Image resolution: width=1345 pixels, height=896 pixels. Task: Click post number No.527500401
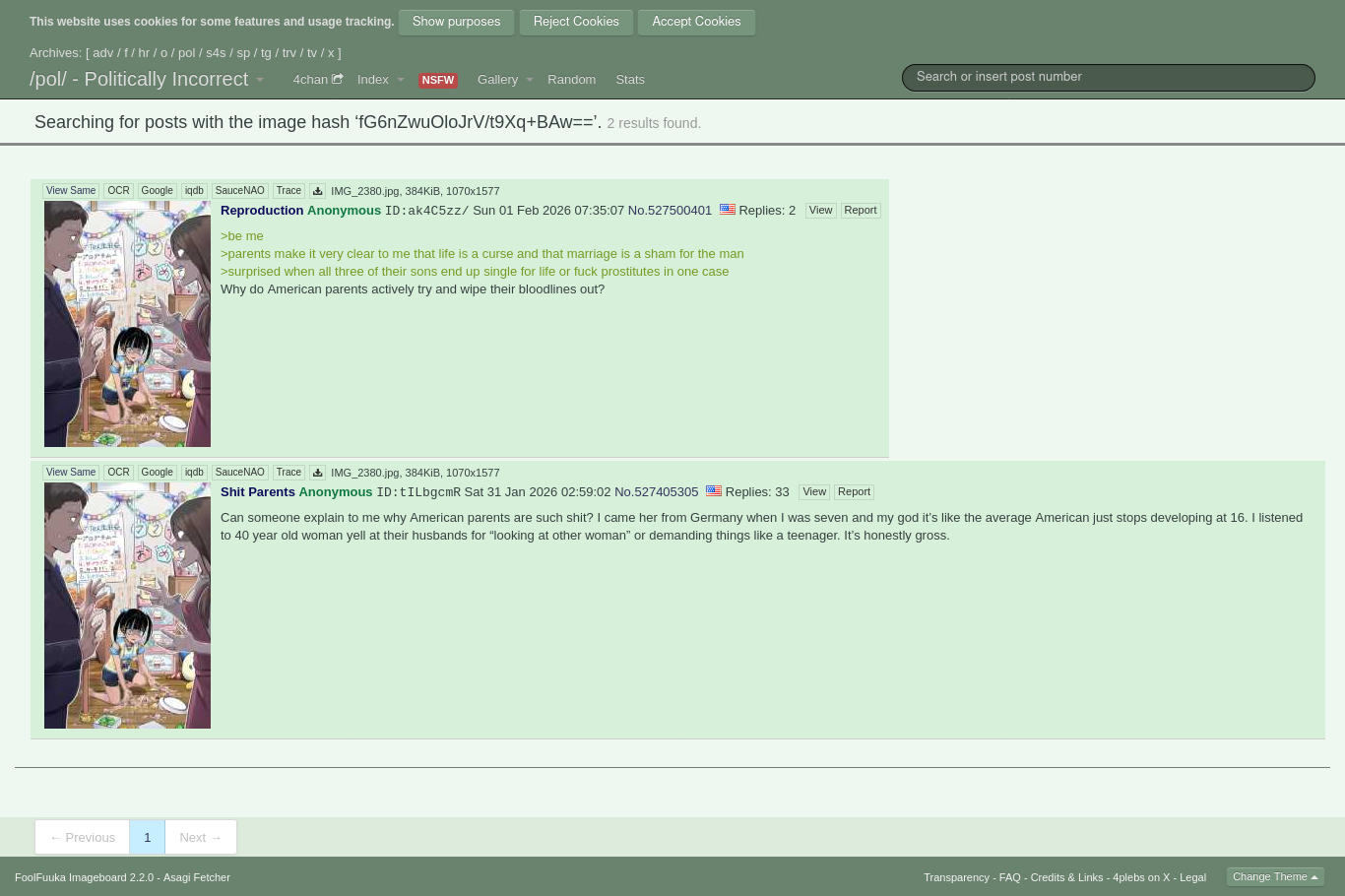coord(670,211)
